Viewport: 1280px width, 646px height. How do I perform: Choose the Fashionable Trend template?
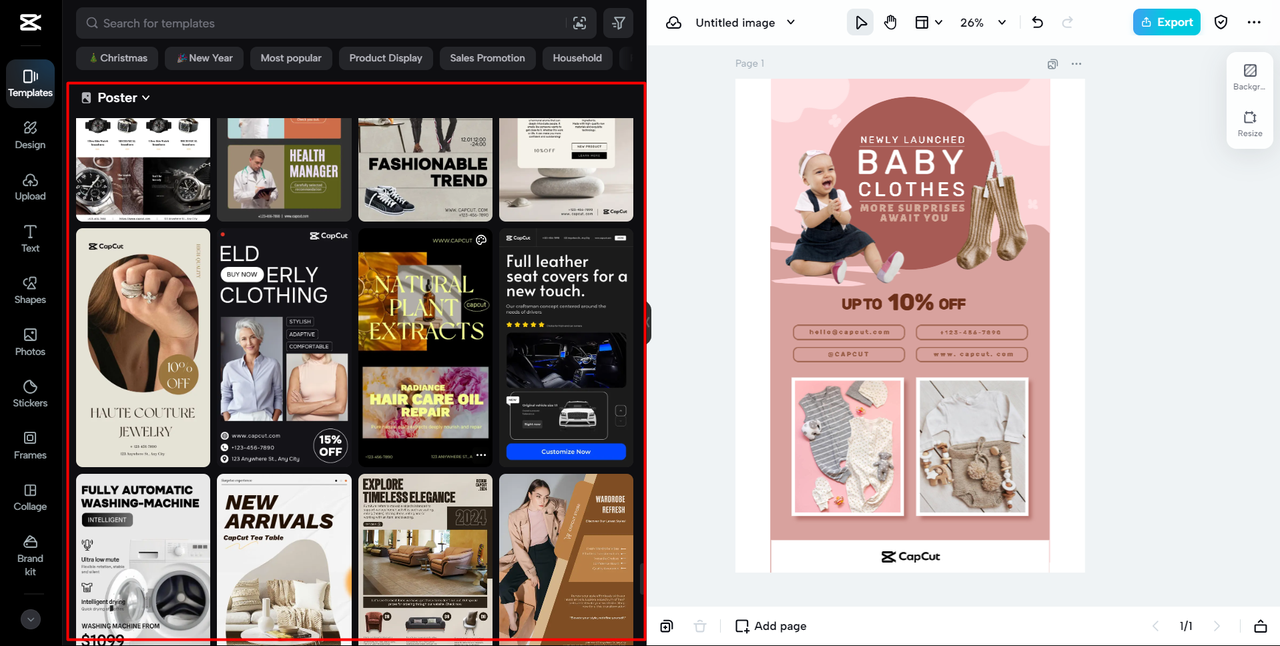(x=425, y=169)
